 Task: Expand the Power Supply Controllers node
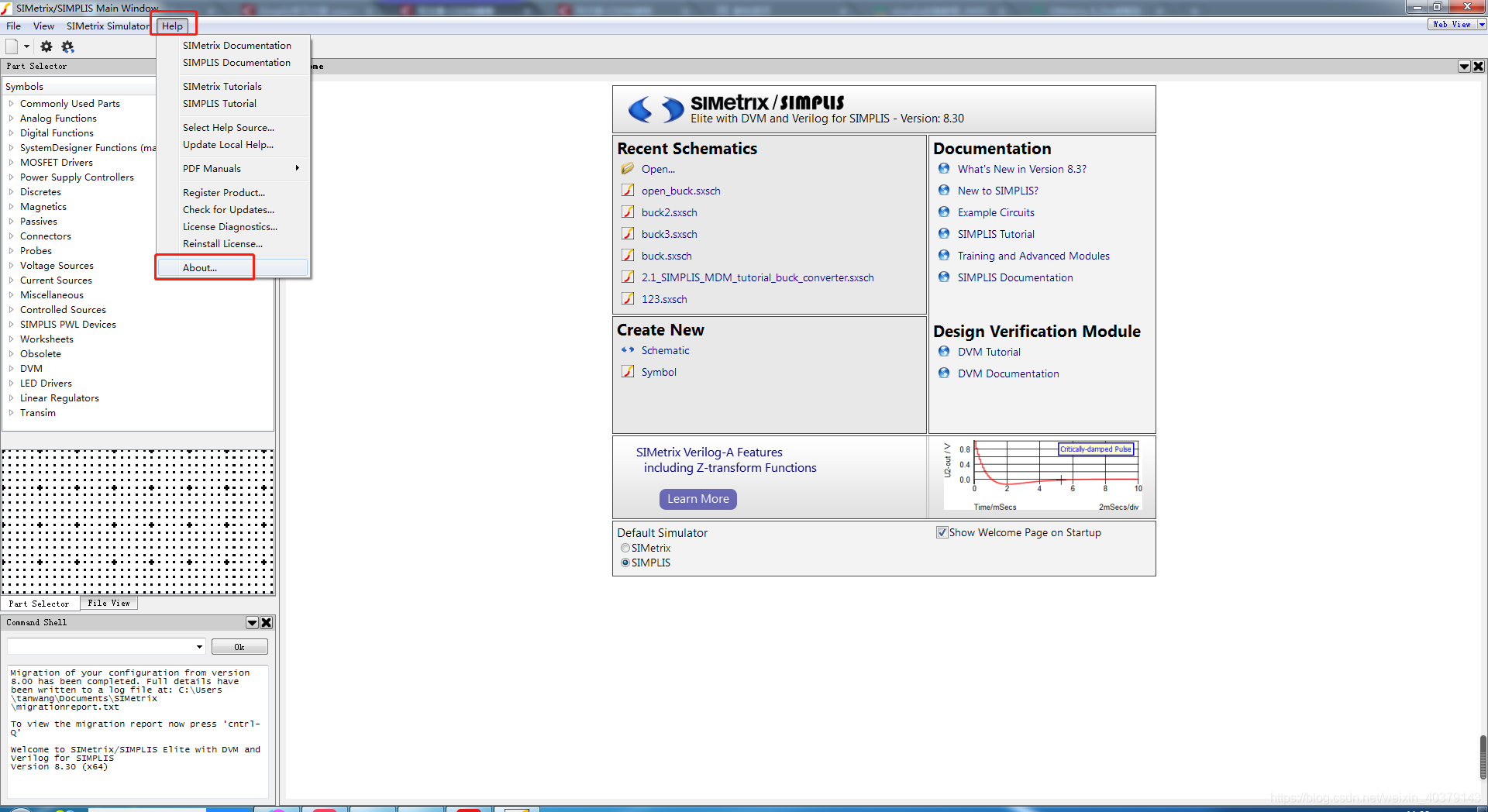click(11, 177)
